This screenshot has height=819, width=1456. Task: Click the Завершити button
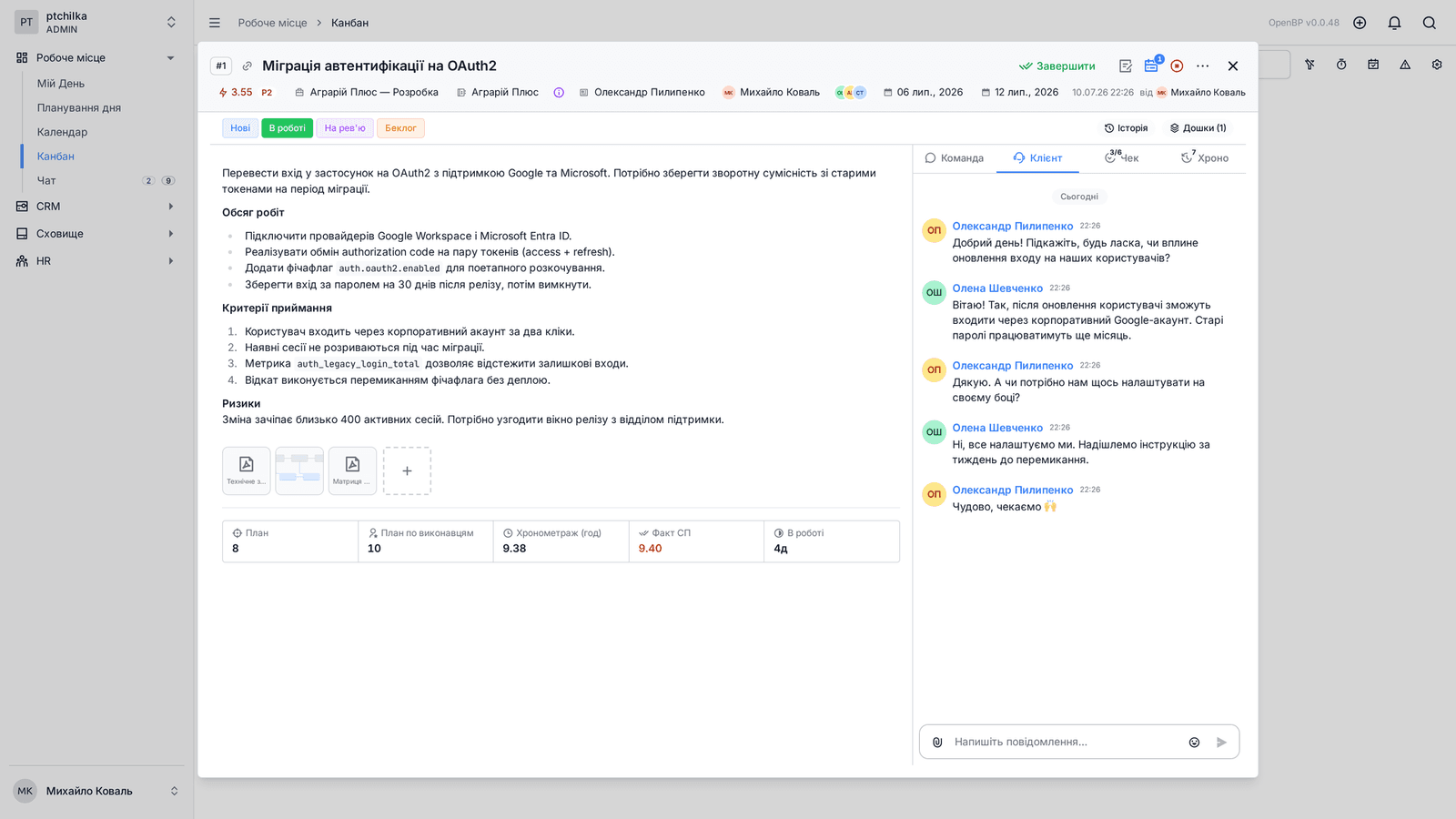(x=1057, y=66)
